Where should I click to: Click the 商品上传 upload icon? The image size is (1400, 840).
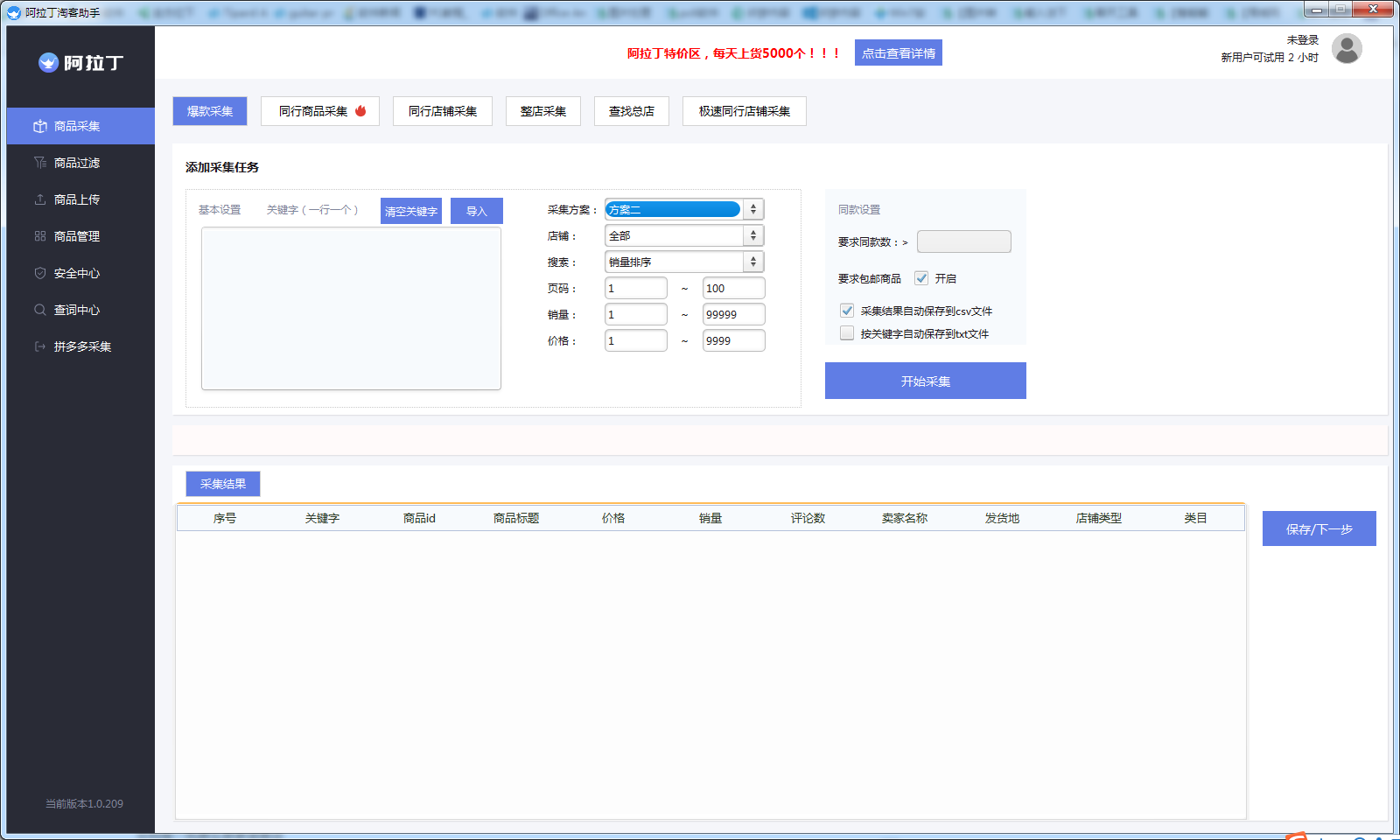pos(40,199)
